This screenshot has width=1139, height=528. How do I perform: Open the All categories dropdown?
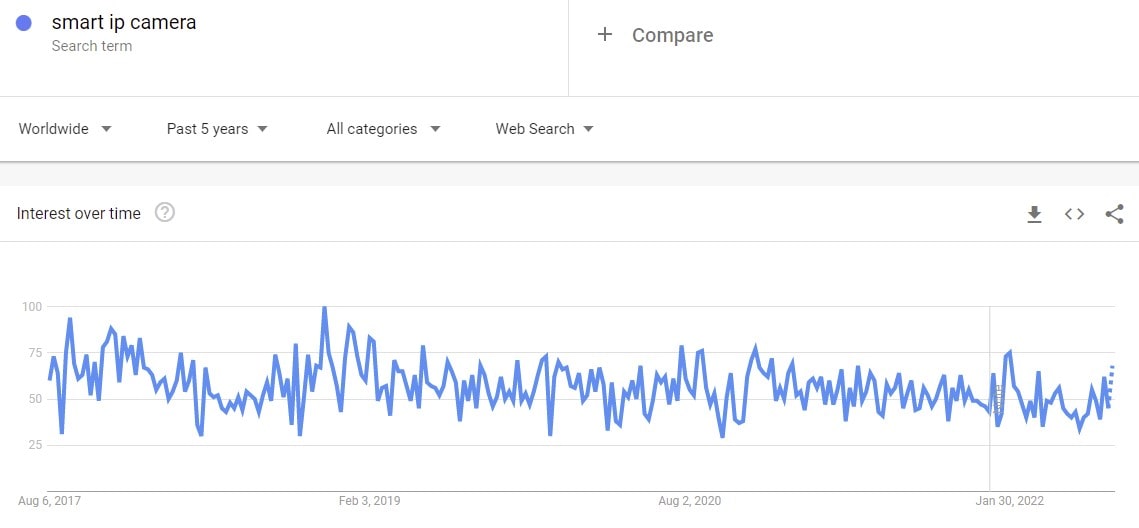coord(383,129)
